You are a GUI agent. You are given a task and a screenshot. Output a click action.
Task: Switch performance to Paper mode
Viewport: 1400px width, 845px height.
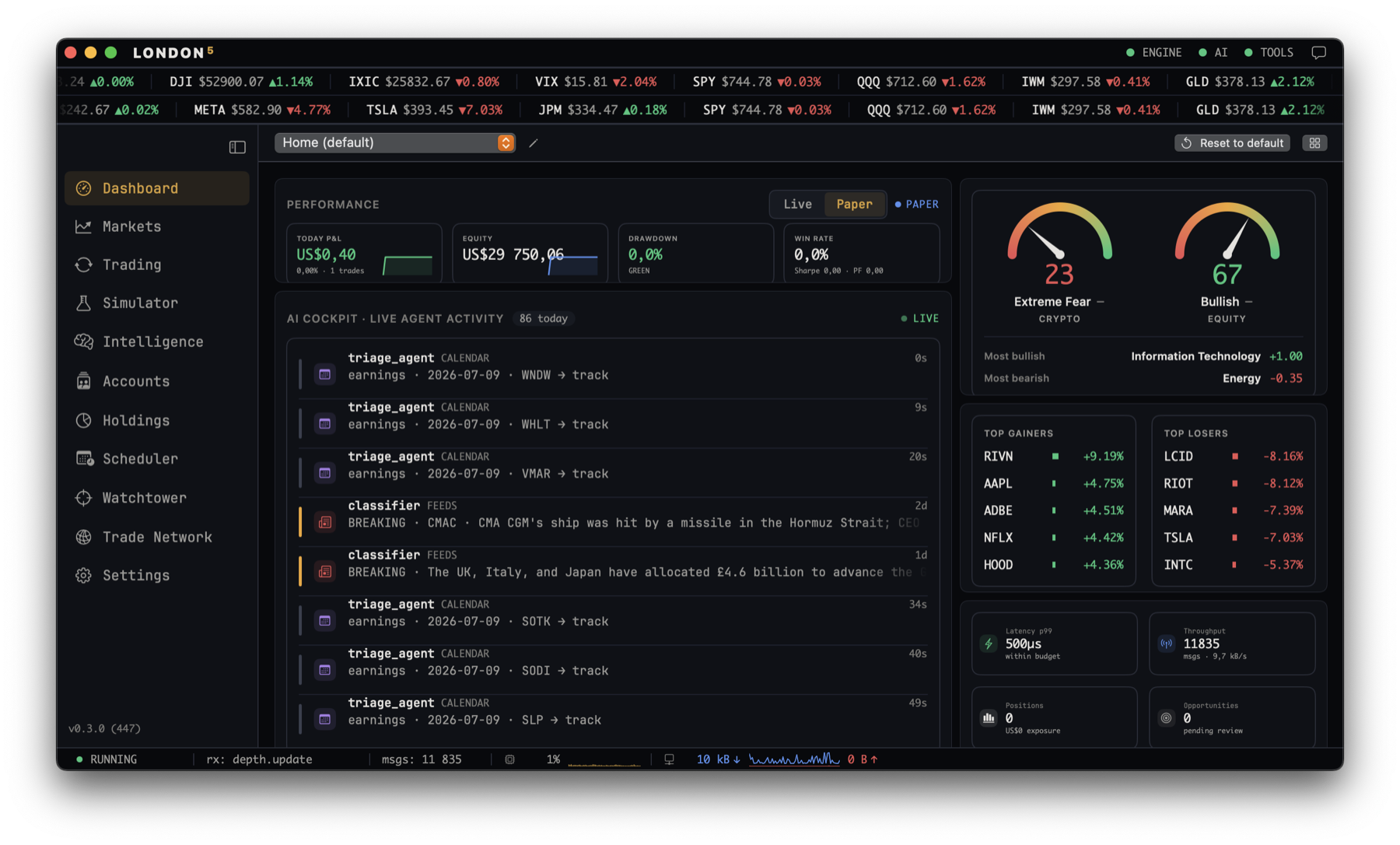(854, 204)
